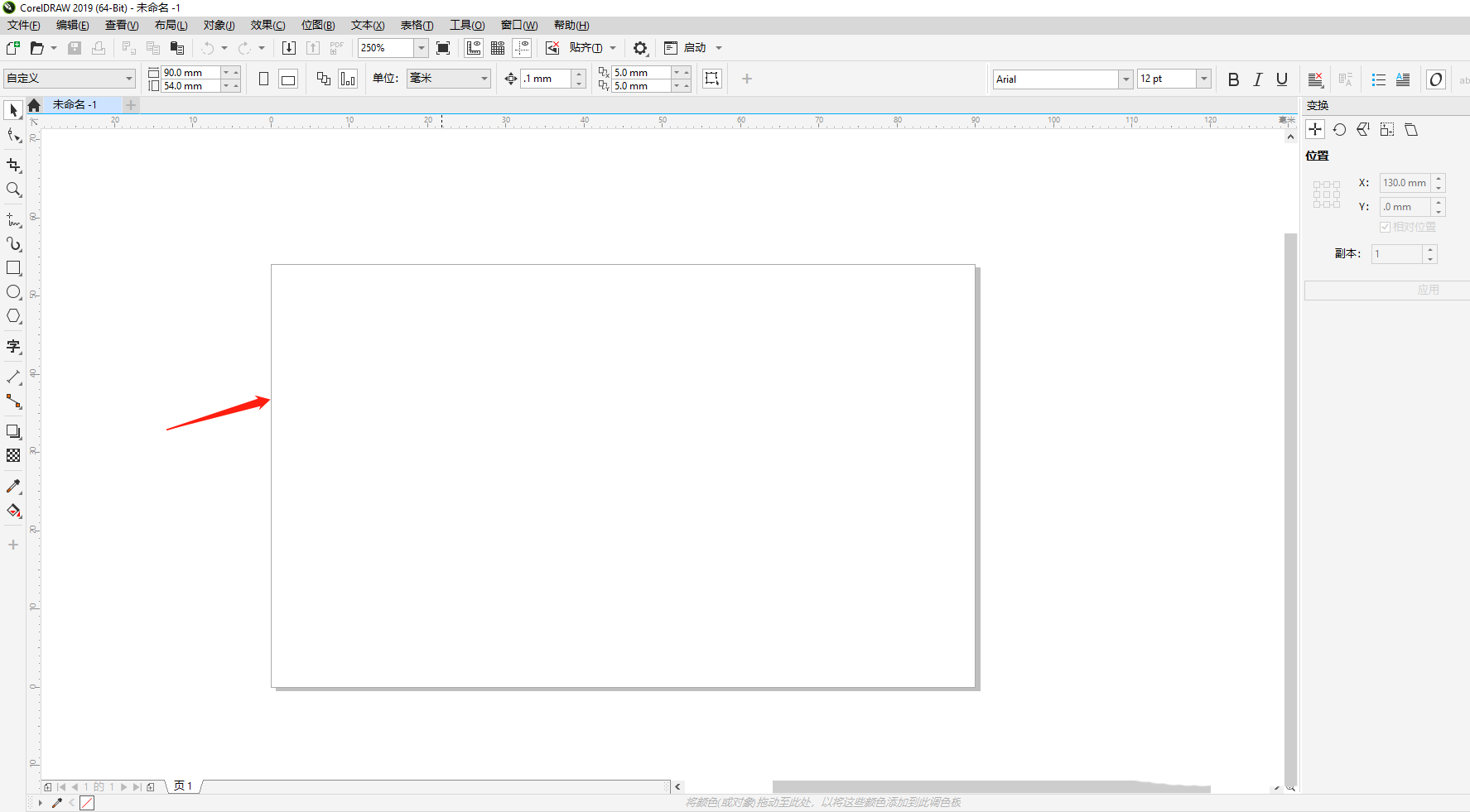This screenshot has height=812, width=1470.
Task: Toggle the 相对位置 checkbox in the Transform docker
Action: coord(1386,226)
